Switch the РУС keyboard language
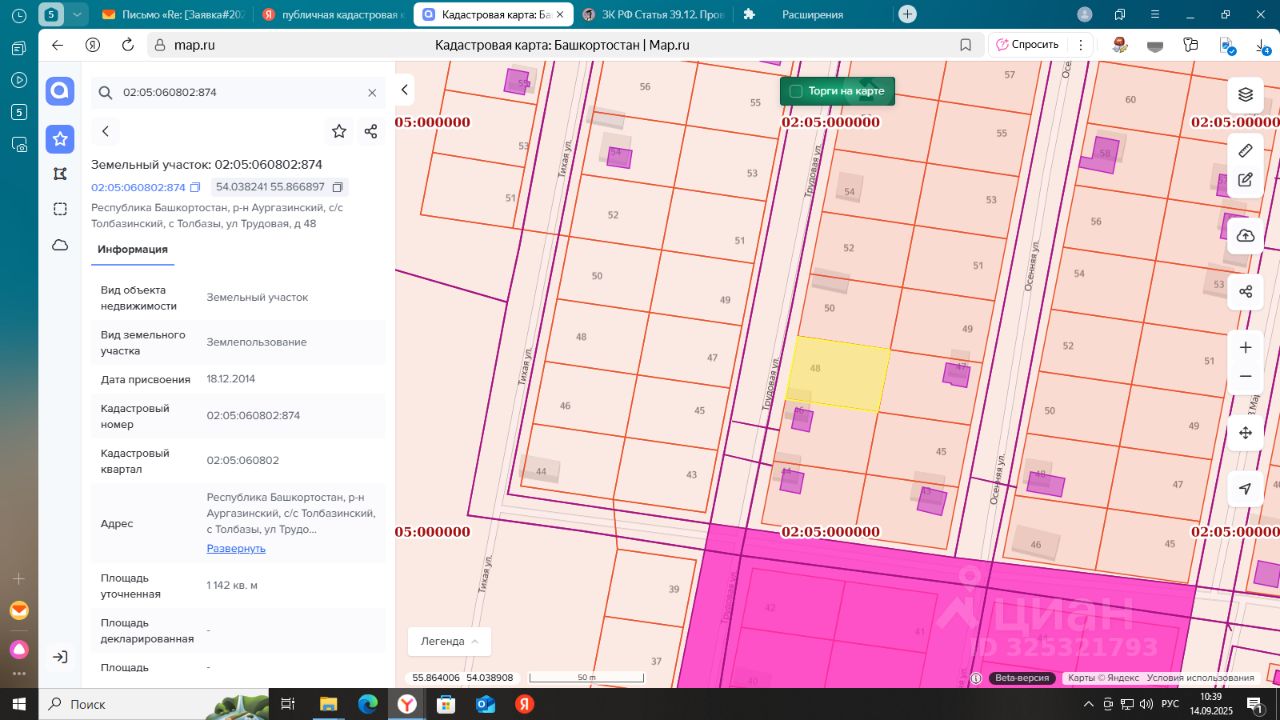Image resolution: width=1280 pixels, height=720 pixels. (1169, 704)
